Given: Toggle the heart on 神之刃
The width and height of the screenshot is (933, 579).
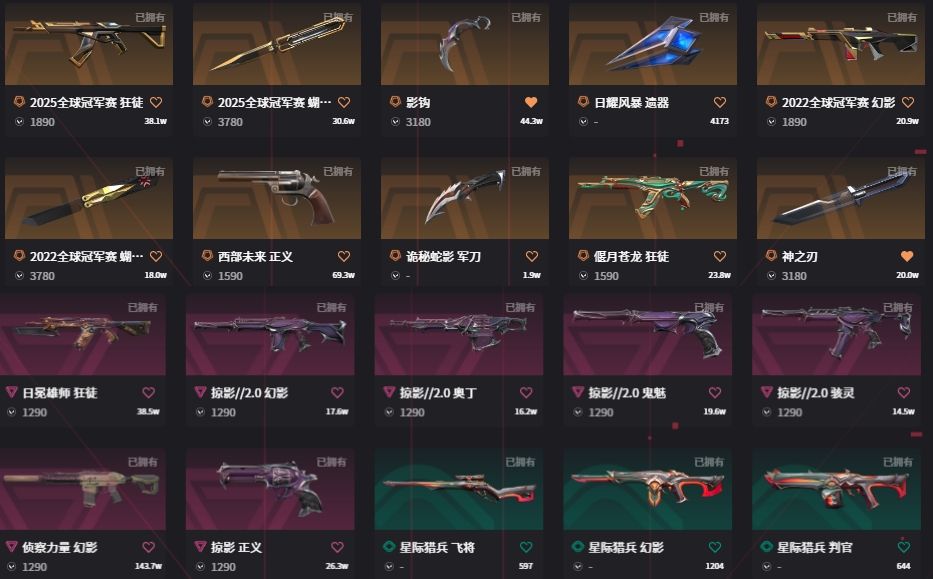Looking at the screenshot, I should (x=907, y=256).
